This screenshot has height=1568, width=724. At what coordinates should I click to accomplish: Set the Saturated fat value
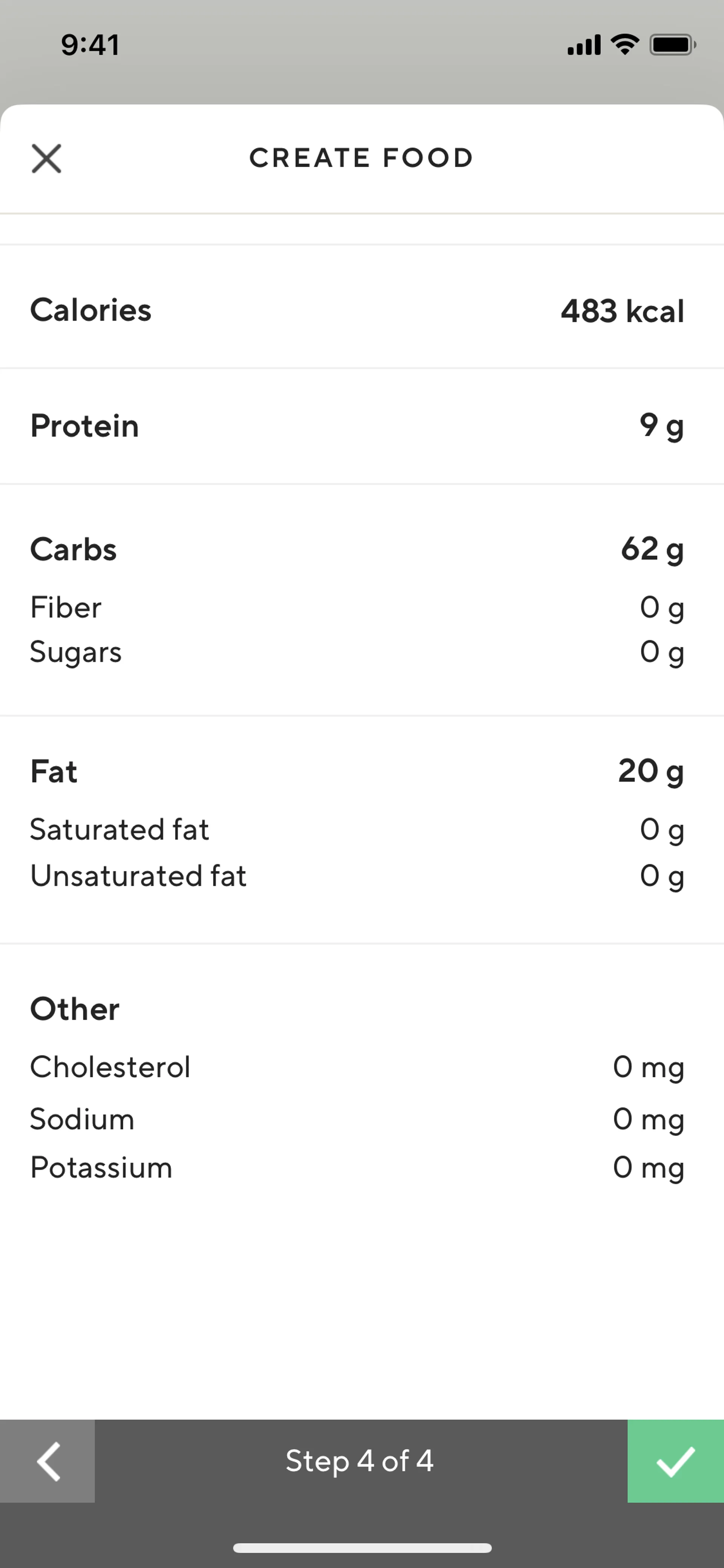coord(661,830)
